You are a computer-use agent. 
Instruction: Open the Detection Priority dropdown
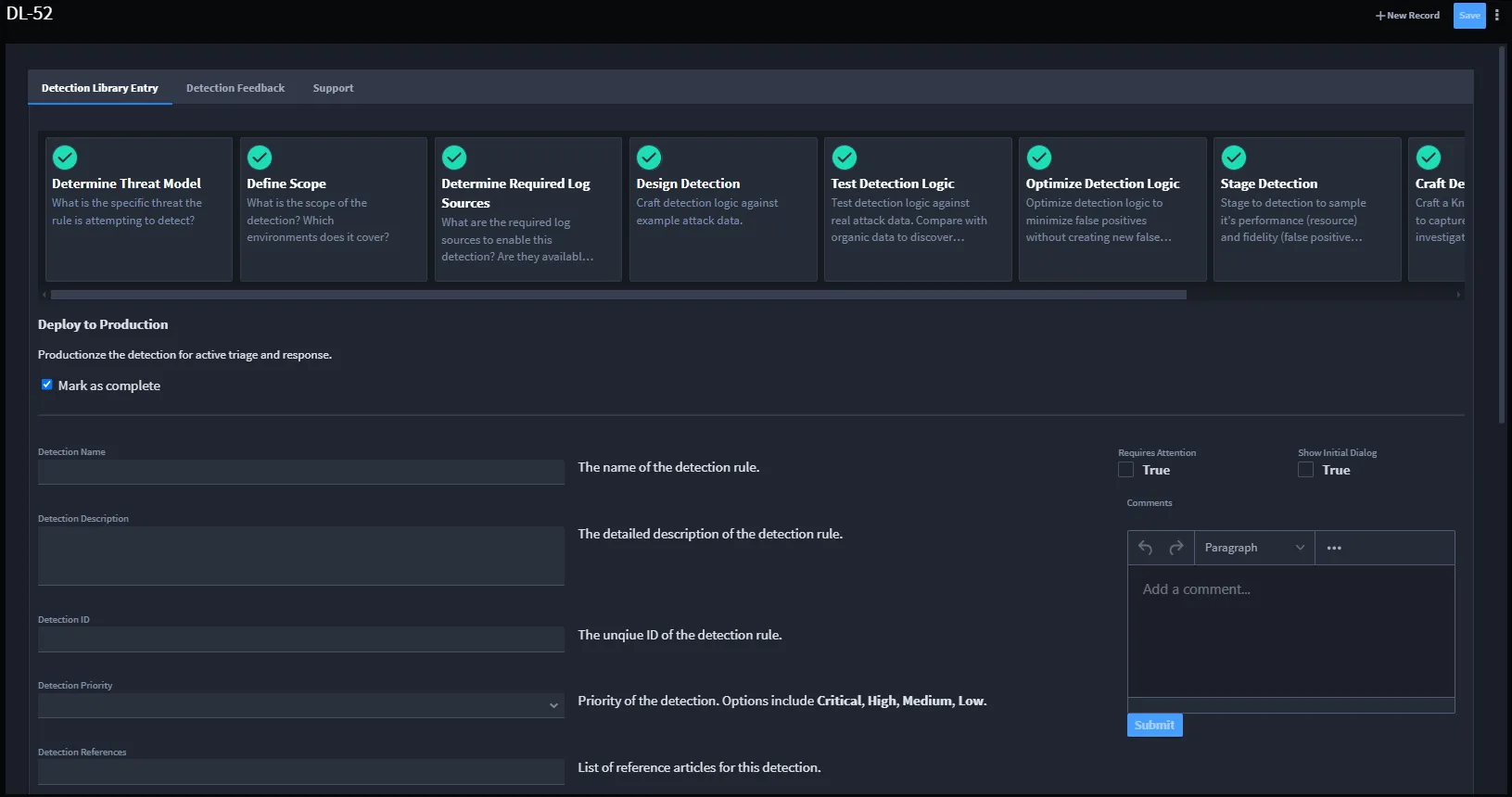(301, 705)
